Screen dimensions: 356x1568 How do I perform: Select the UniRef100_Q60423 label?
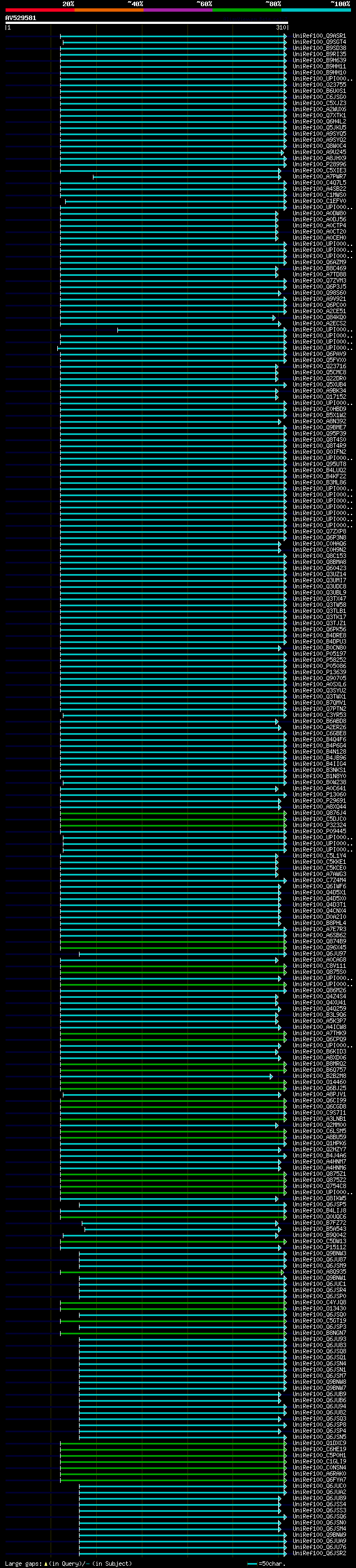point(319,568)
